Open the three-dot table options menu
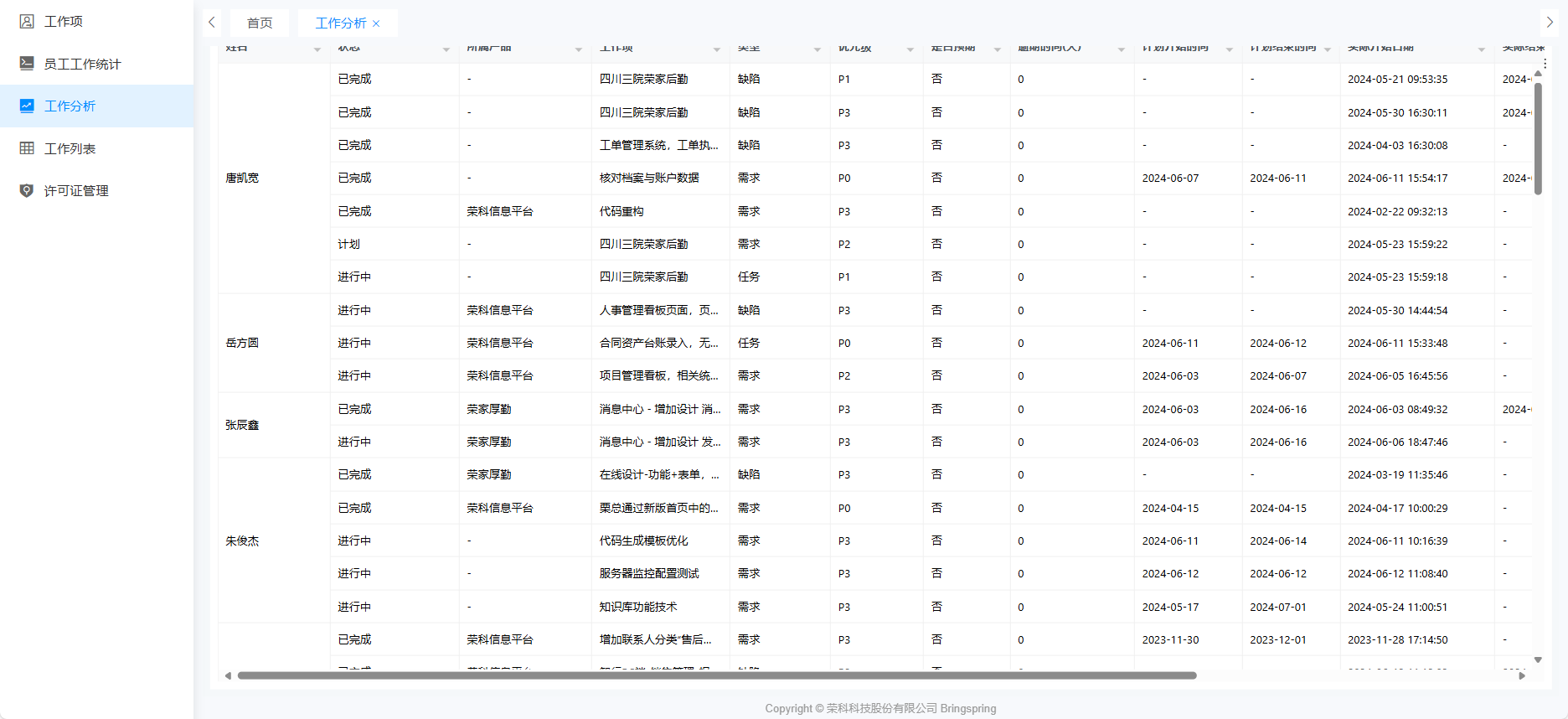Image resolution: width=1568 pixels, height=719 pixels. point(1545,63)
